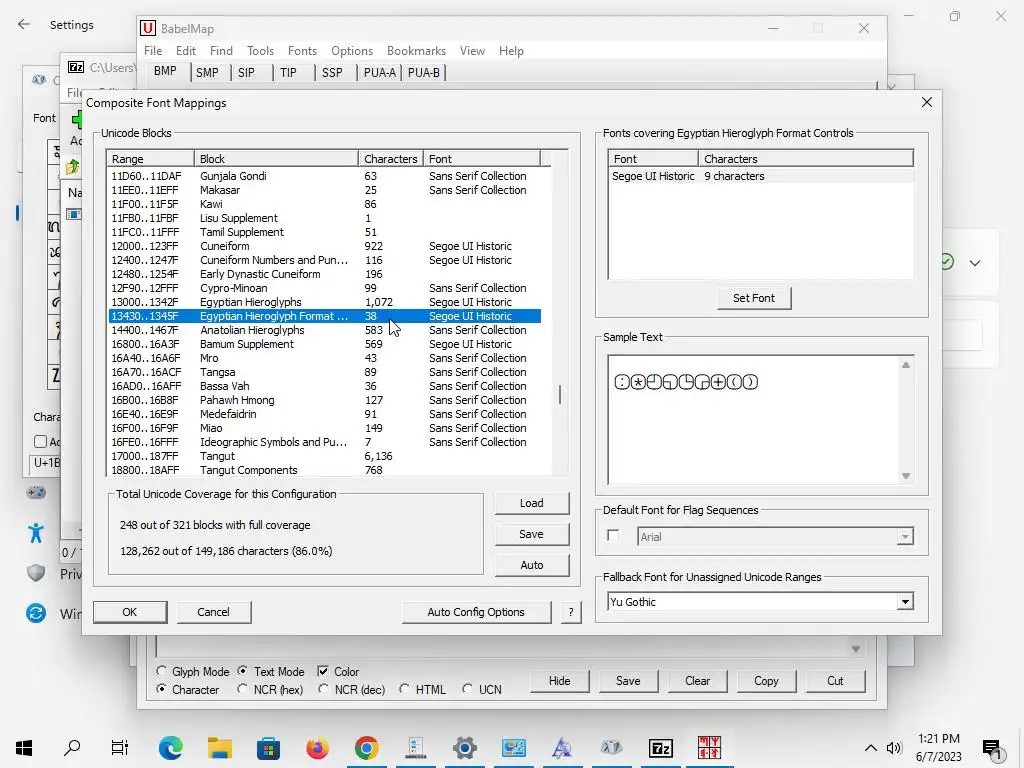Image resolution: width=1024 pixels, height=768 pixels.
Task: Sort by the Characters column header in Unicode Blocks
Action: pos(391,159)
